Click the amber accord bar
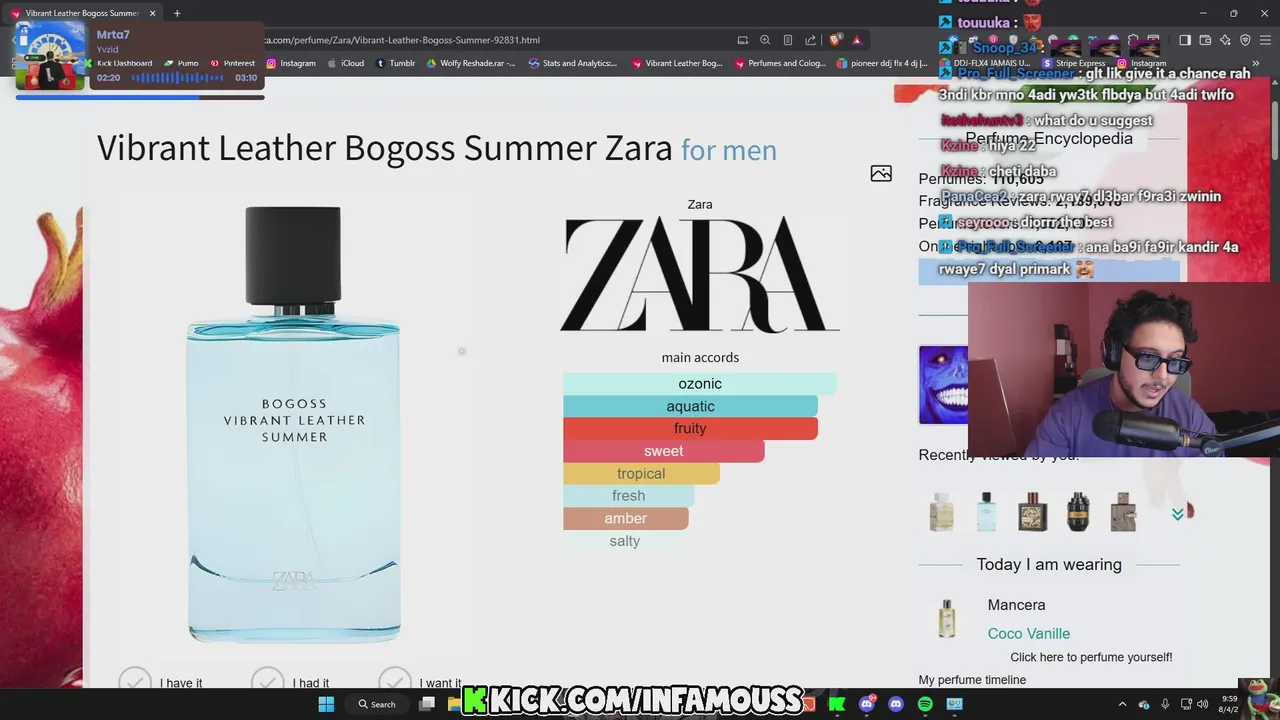The width and height of the screenshot is (1280, 720). [x=626, y=518]
